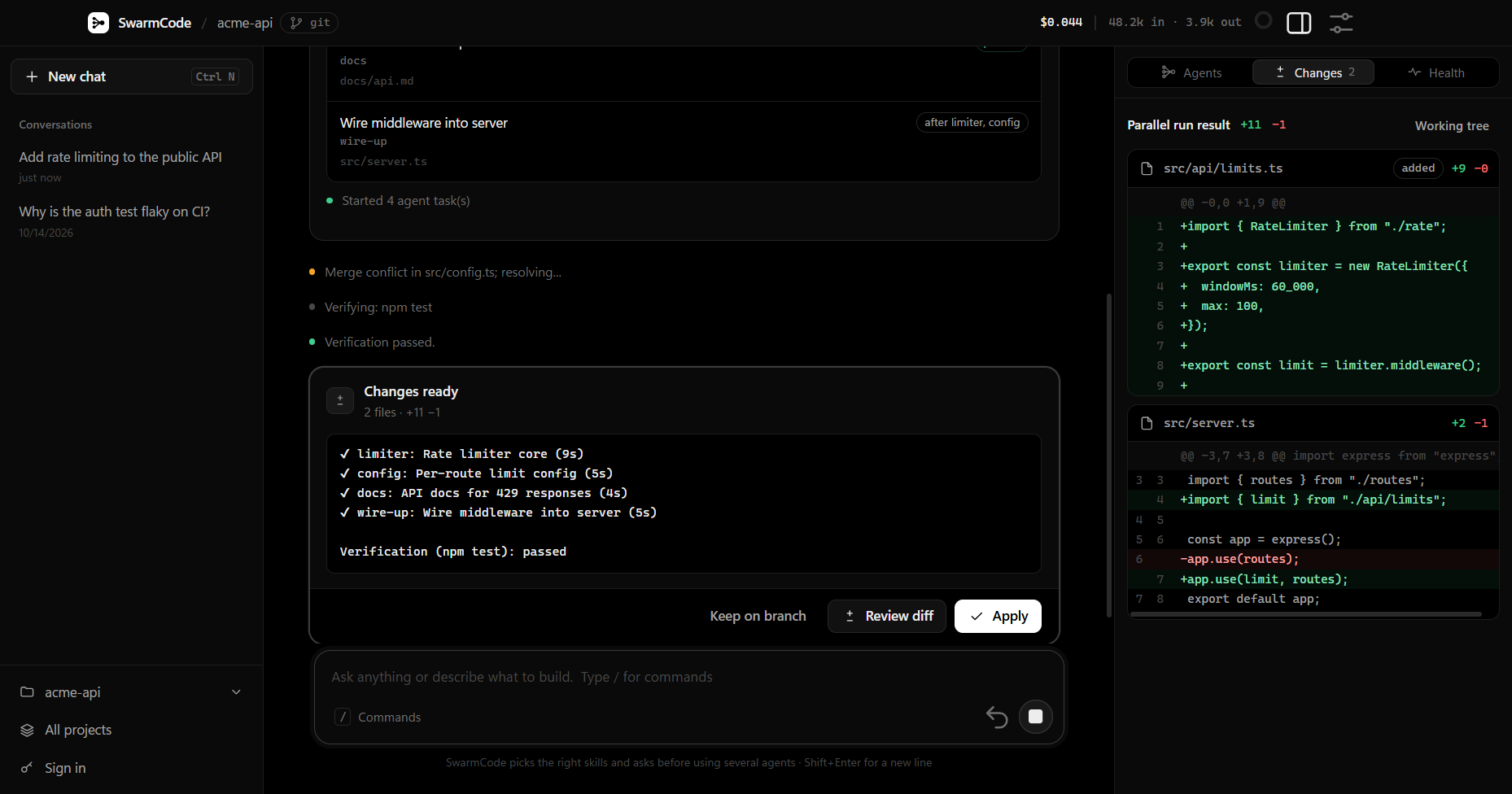This screenshot has width=1512, height=794.
Task: Click the Health tab pulse icon
Action: coord(1414,72)
